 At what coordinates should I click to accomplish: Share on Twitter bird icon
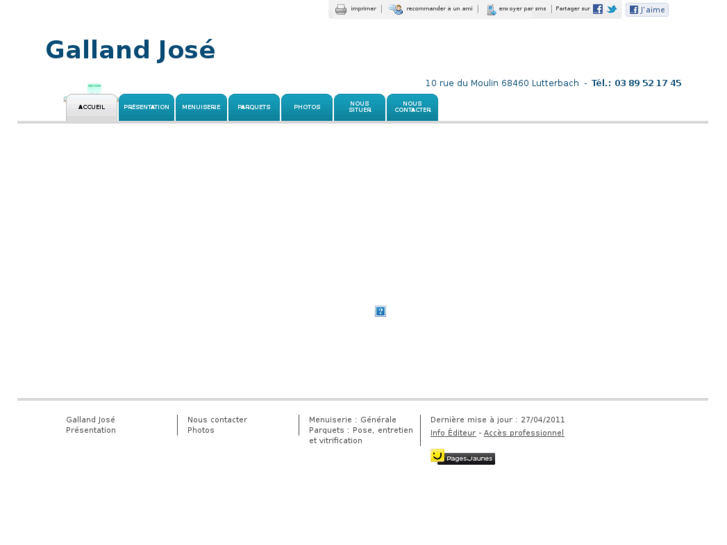click(x=612, y=9)
